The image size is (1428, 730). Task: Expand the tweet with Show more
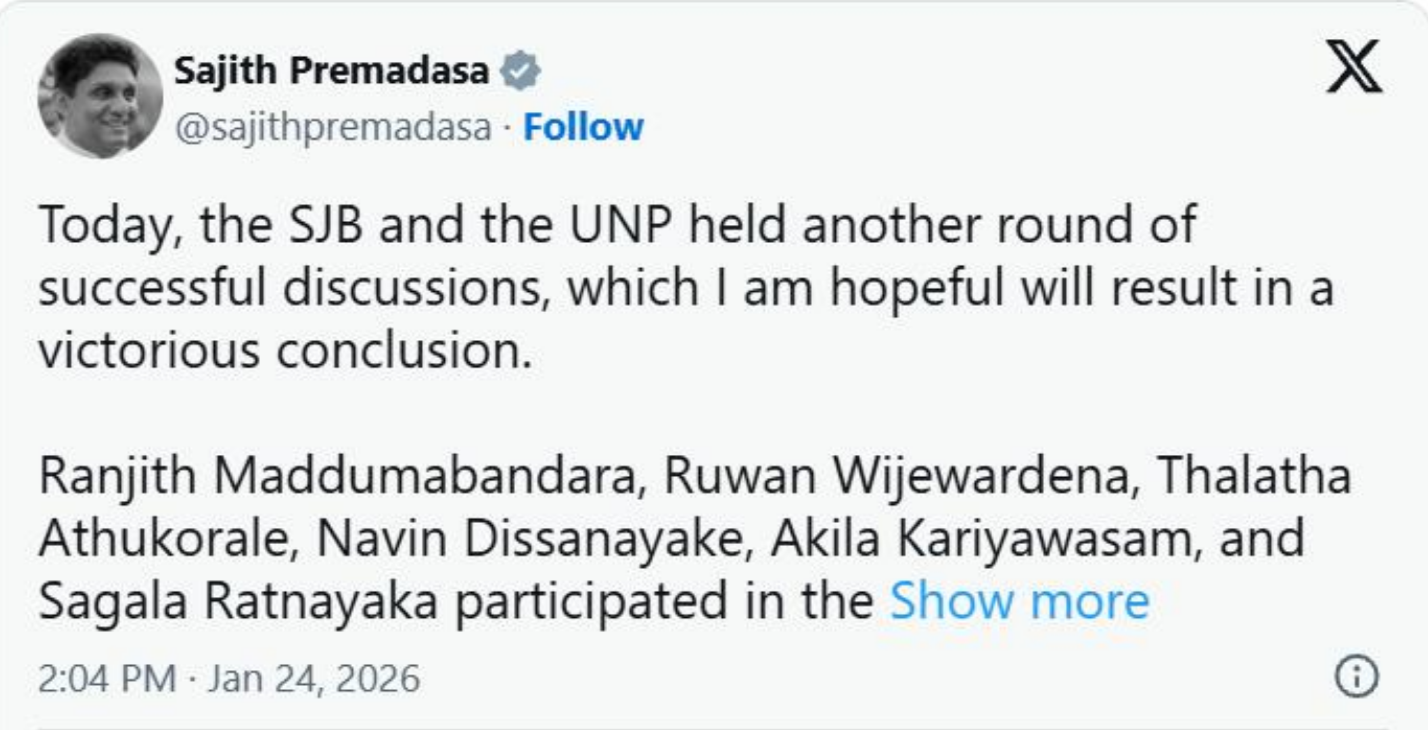pos(1019,601)
